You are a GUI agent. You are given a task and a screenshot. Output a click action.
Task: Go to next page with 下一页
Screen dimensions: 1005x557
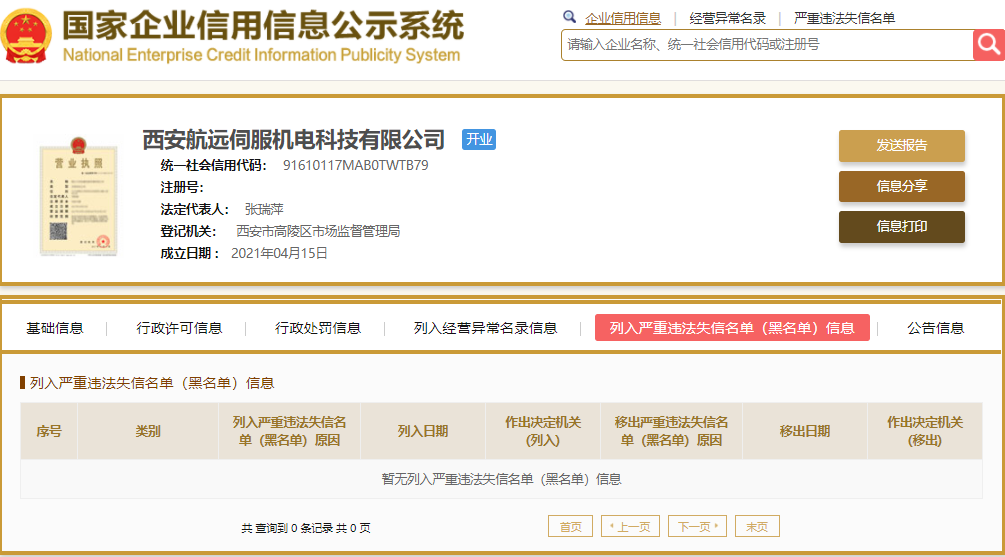tap(697, 526)
